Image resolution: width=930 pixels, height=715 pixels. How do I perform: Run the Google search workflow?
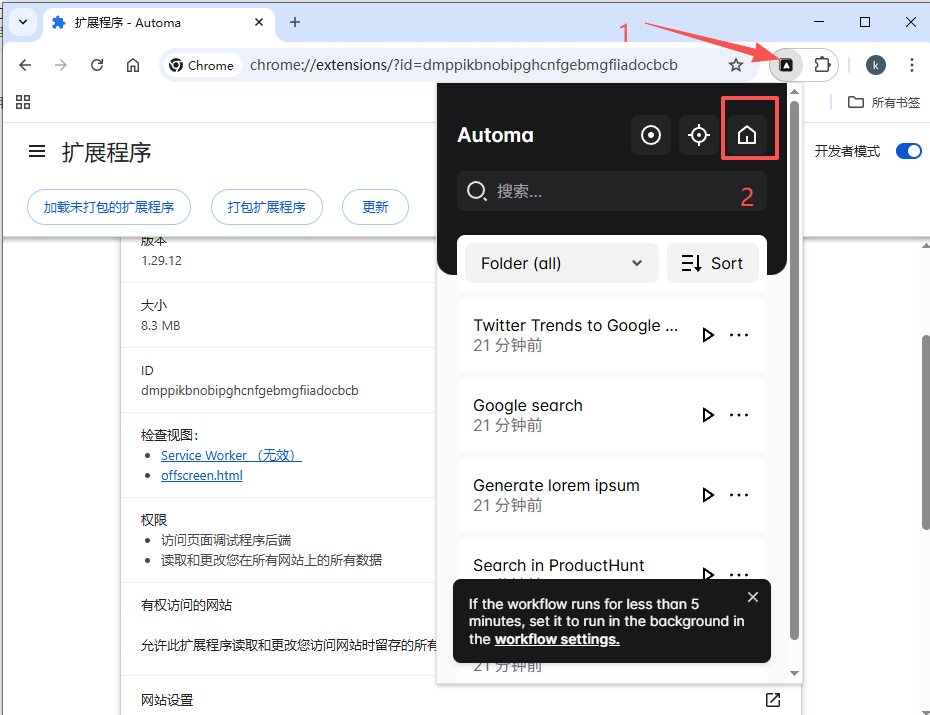708,415
